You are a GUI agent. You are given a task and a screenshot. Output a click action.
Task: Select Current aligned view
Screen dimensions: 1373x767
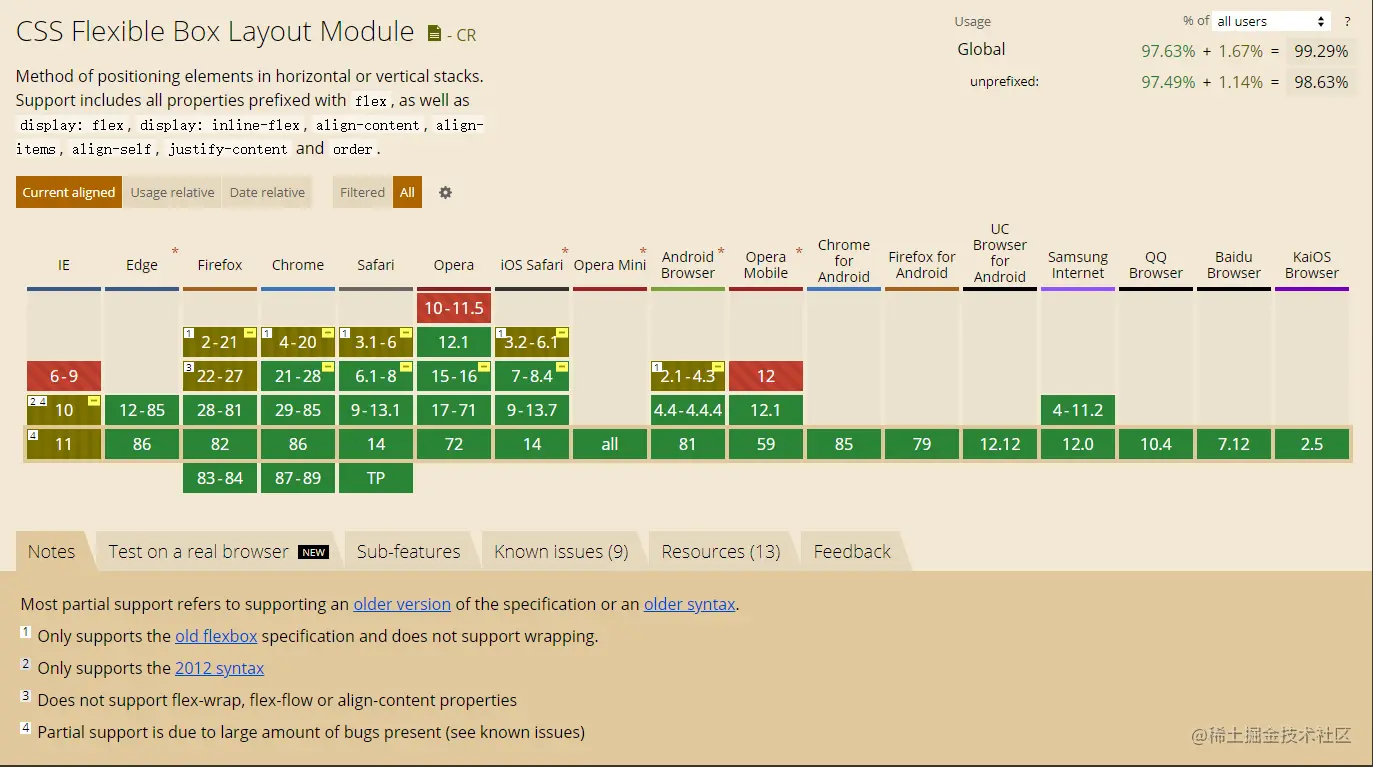coord(69,193)
